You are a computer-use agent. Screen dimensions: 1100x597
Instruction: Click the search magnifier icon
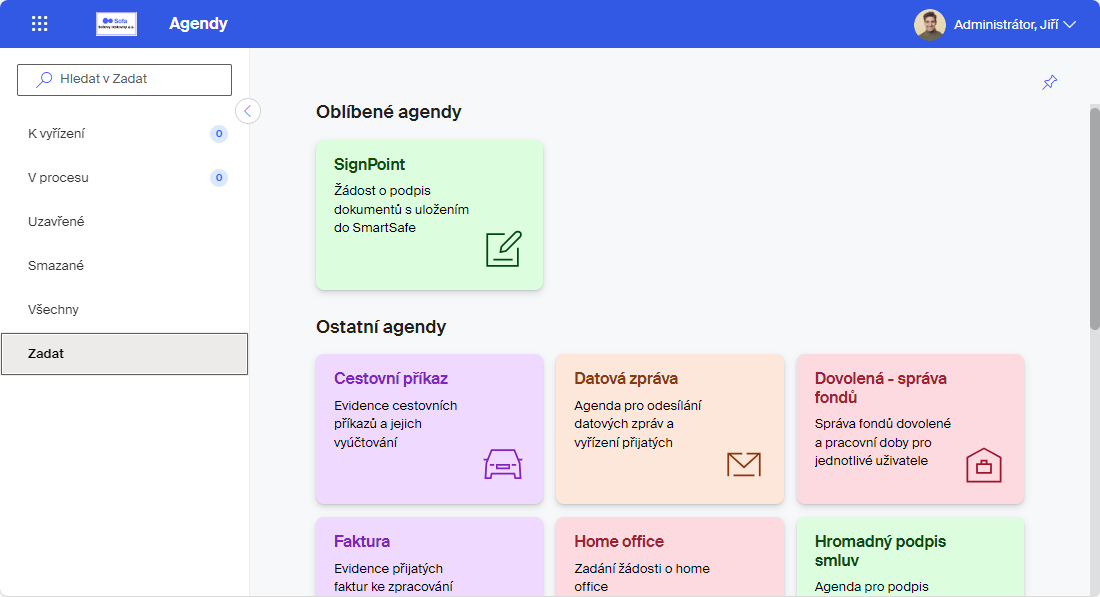click(x=44, y=79)
